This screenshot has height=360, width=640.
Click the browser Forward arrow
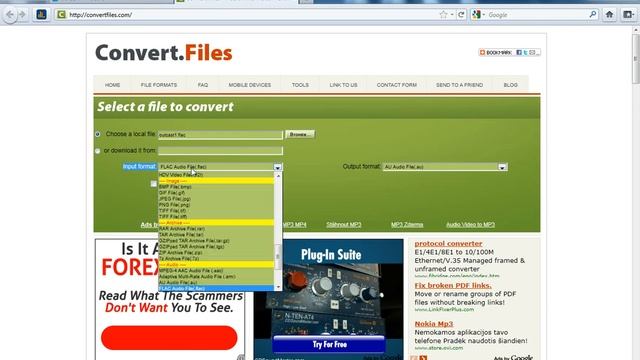(x=22, y=15)
